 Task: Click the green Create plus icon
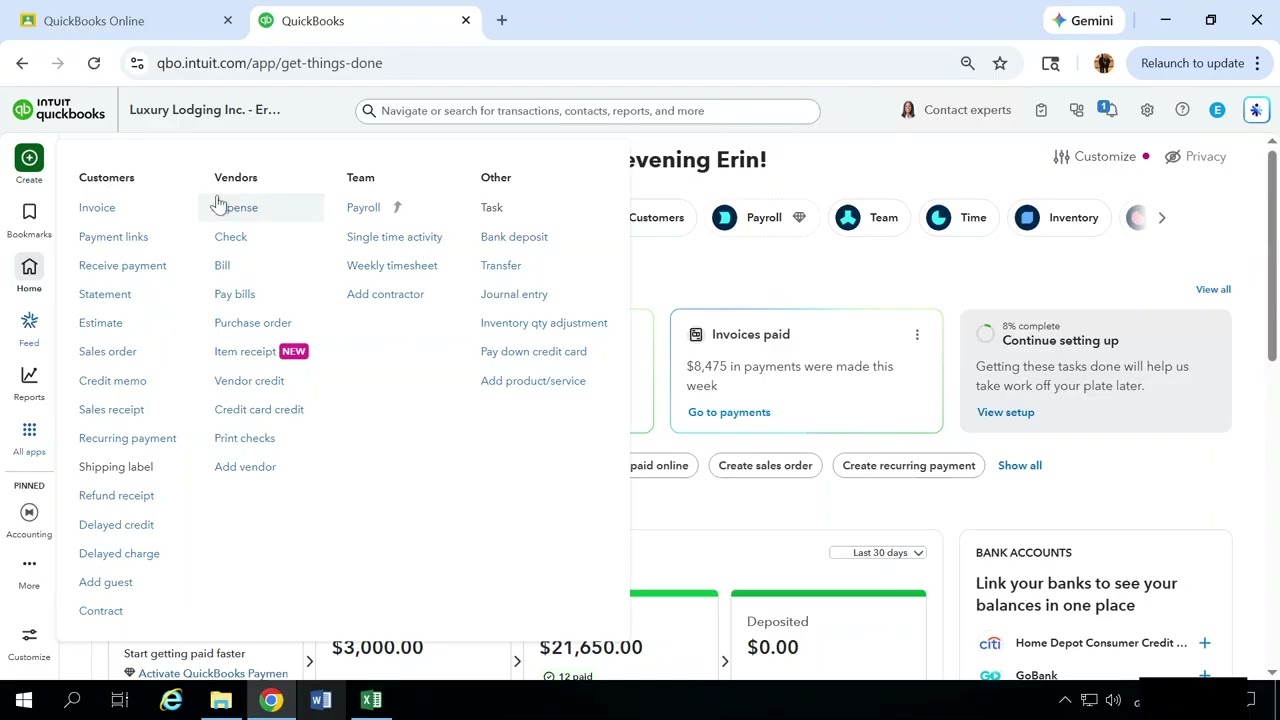tap(29, 158)
